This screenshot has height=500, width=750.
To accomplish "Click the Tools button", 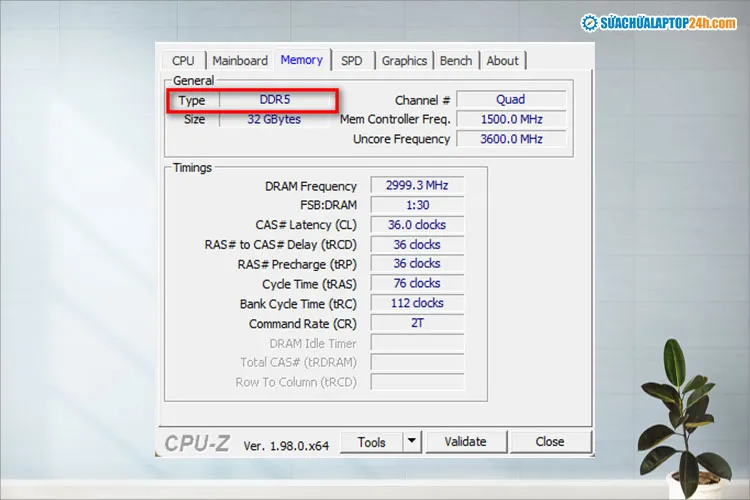I will 371,442.
